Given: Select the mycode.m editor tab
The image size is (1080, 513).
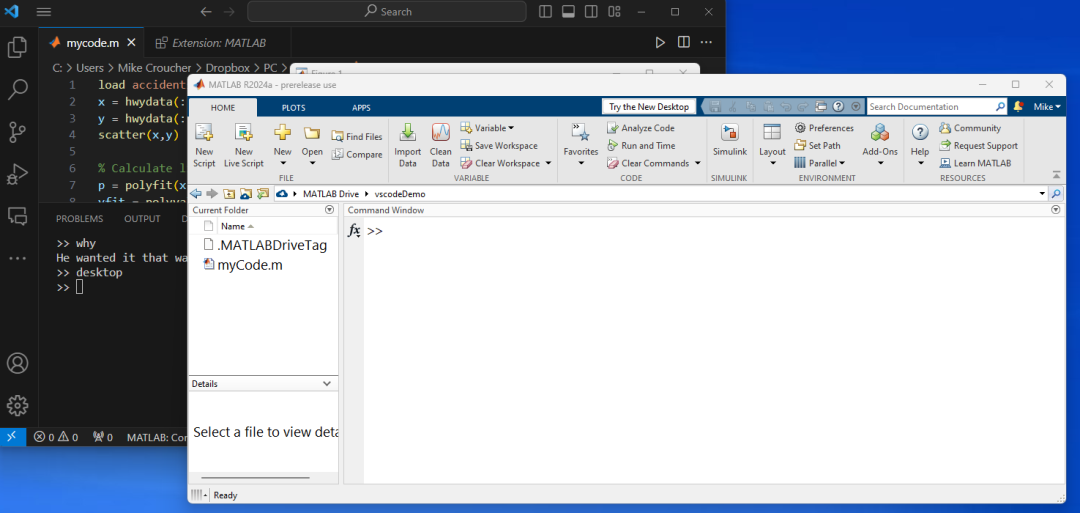Looking at the screenshot, I should coord(91,43).
